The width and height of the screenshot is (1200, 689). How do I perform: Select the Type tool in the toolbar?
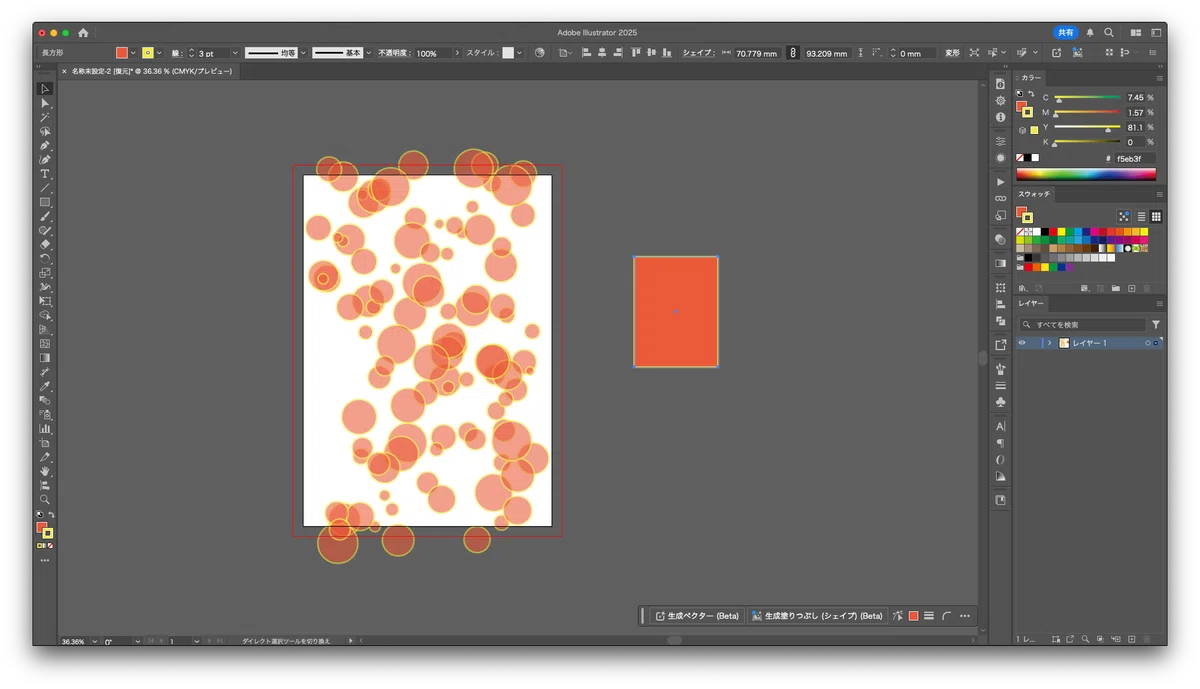pyautogui.click(x=45, y=174)
